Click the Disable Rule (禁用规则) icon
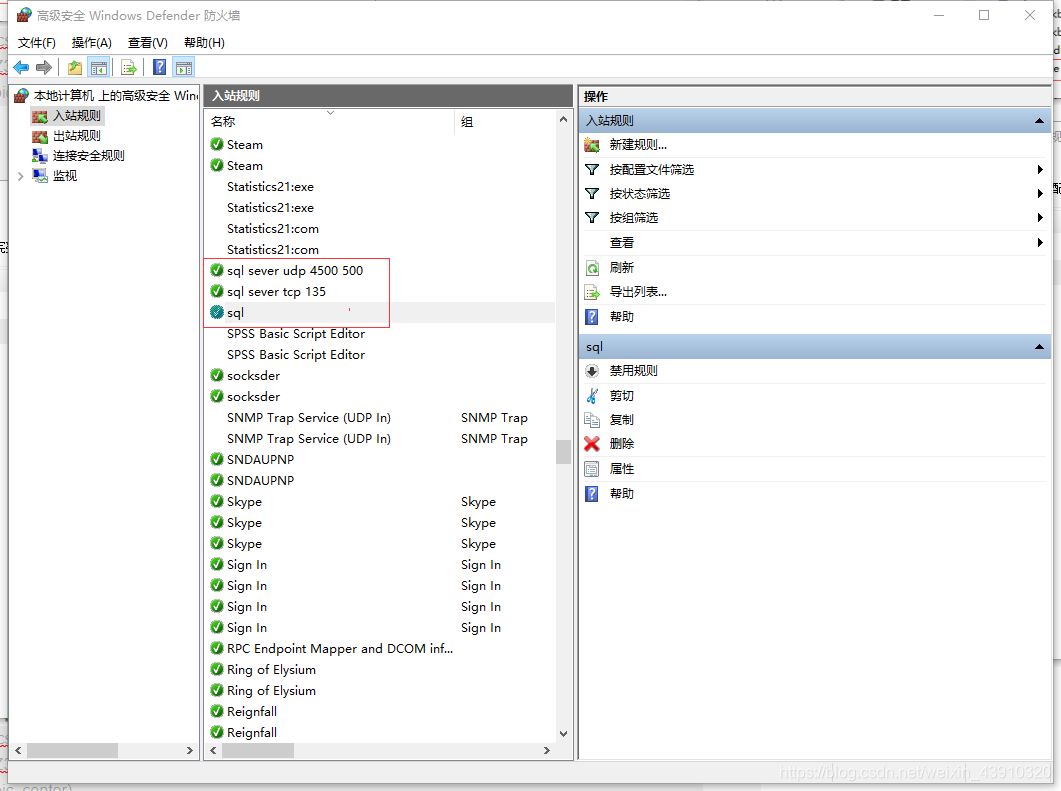Image resolution: width=1061 pixels, height=791 pixels. (592, 371)
